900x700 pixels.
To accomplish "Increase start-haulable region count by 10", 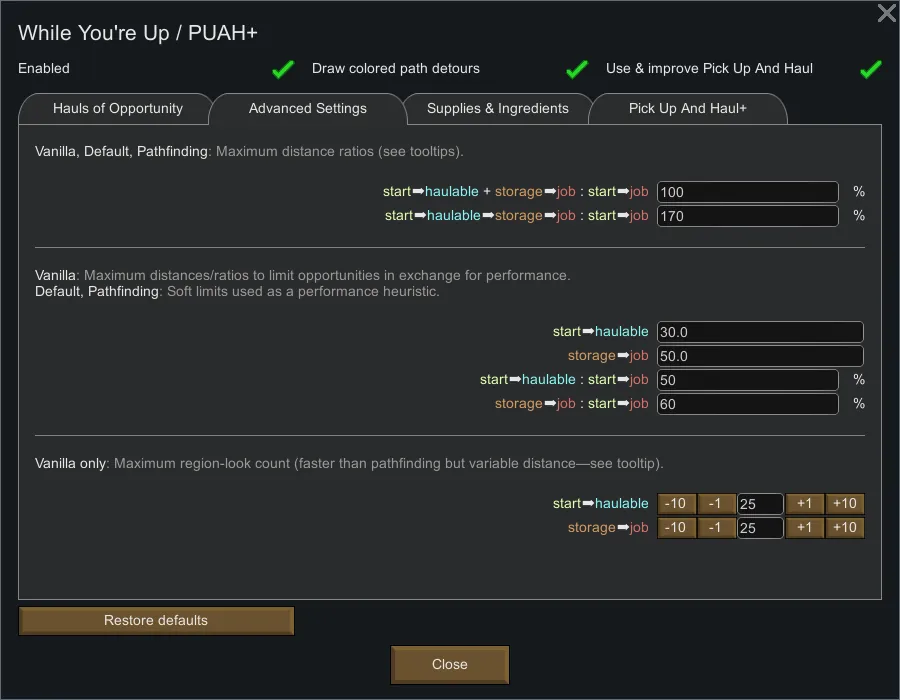I will [x=844, y=504].
